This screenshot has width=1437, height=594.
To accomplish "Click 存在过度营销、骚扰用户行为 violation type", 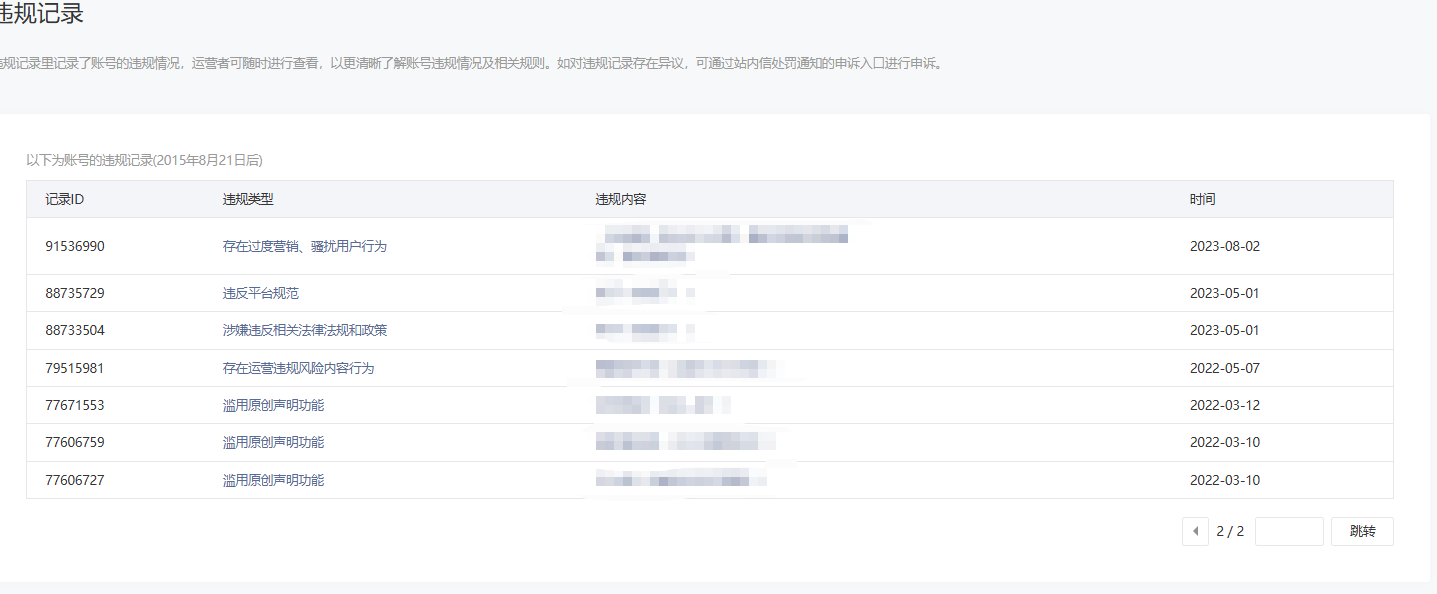I will pos(304,246).
